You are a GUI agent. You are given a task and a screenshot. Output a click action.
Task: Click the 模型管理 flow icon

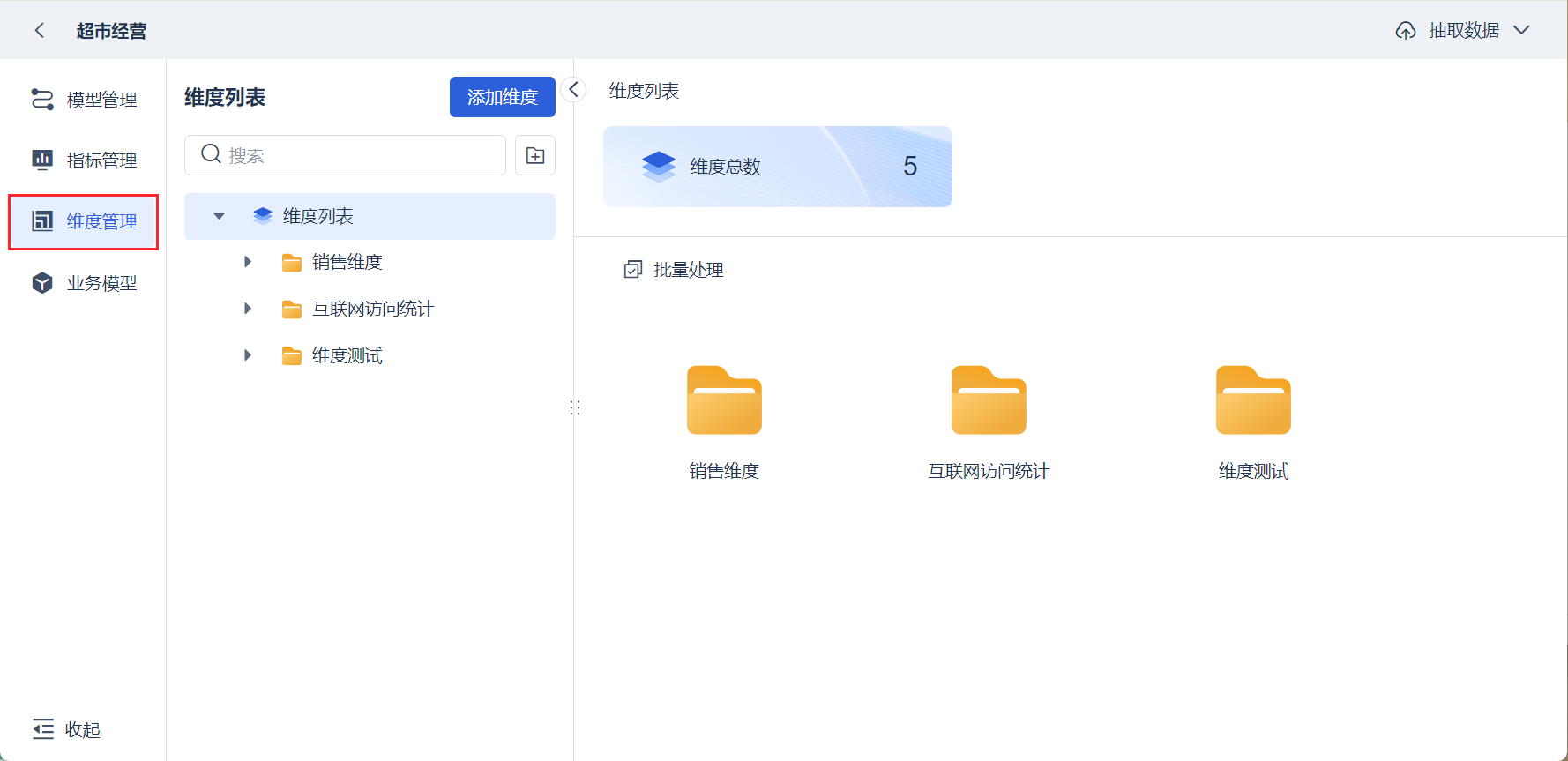[x=42, y=99]
